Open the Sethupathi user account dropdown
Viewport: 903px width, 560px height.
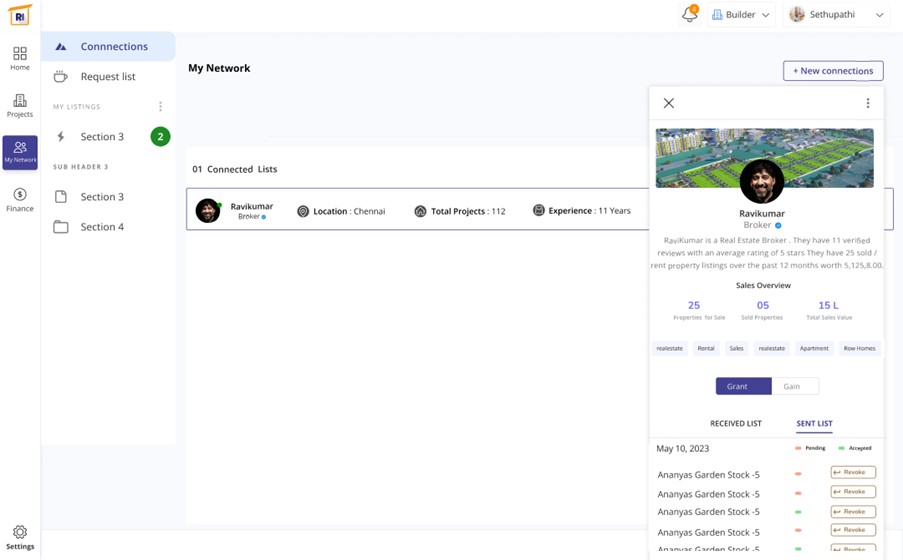[836, 15]
